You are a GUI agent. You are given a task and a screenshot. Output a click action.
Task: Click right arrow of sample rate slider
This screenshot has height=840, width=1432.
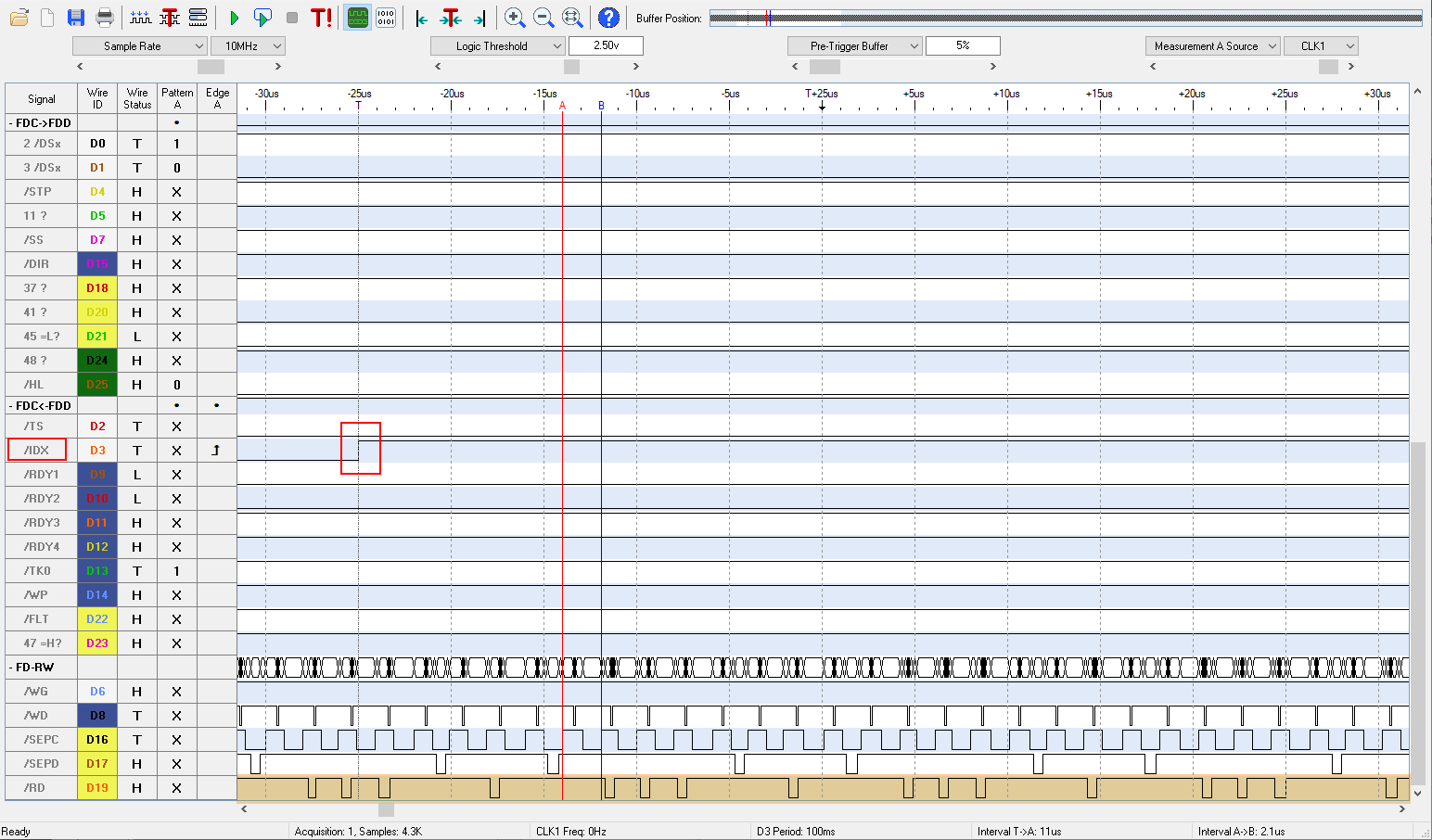[x=277, y=66]
